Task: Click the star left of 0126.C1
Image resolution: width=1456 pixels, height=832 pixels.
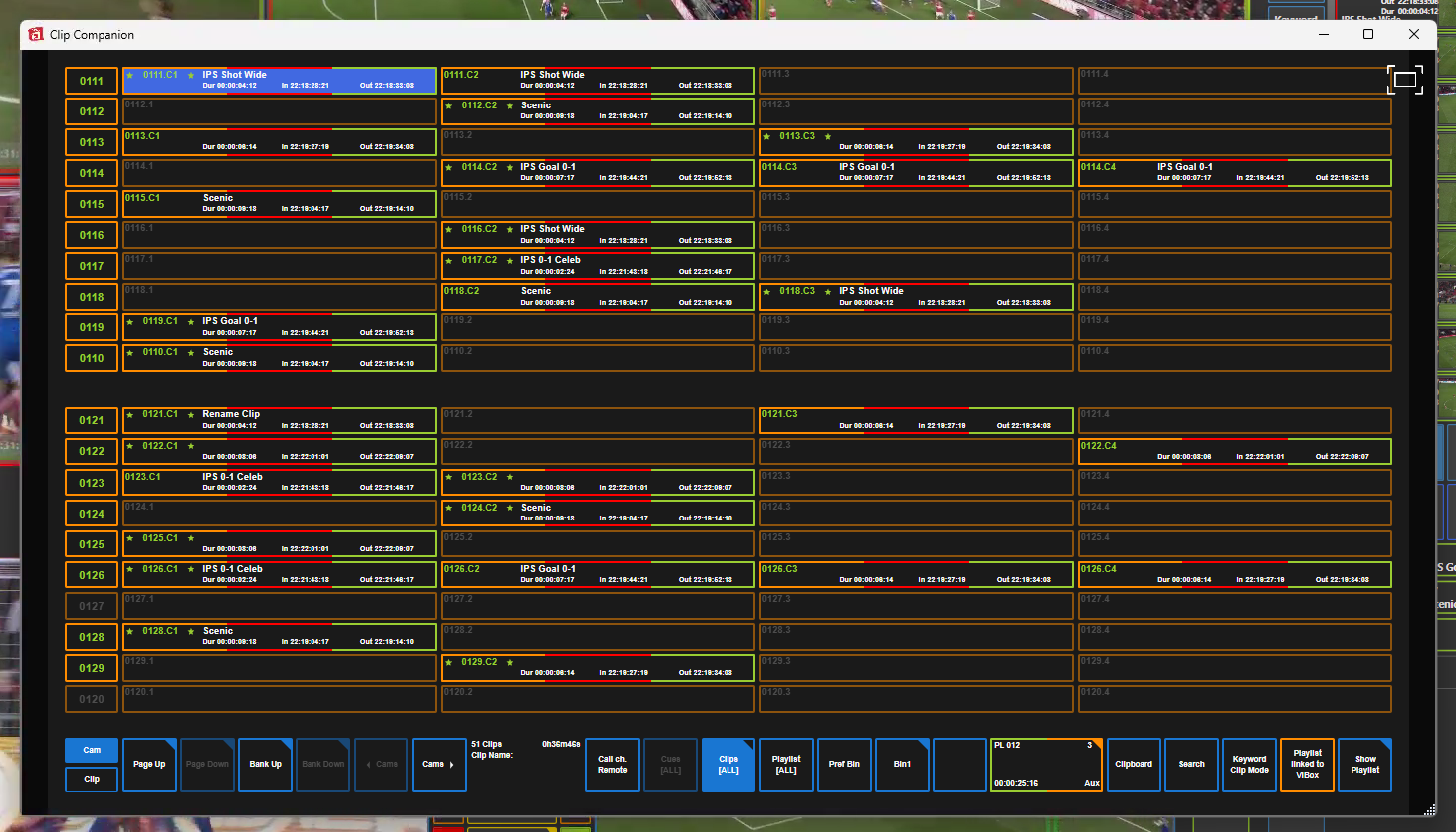Action: tap(130, 569)
